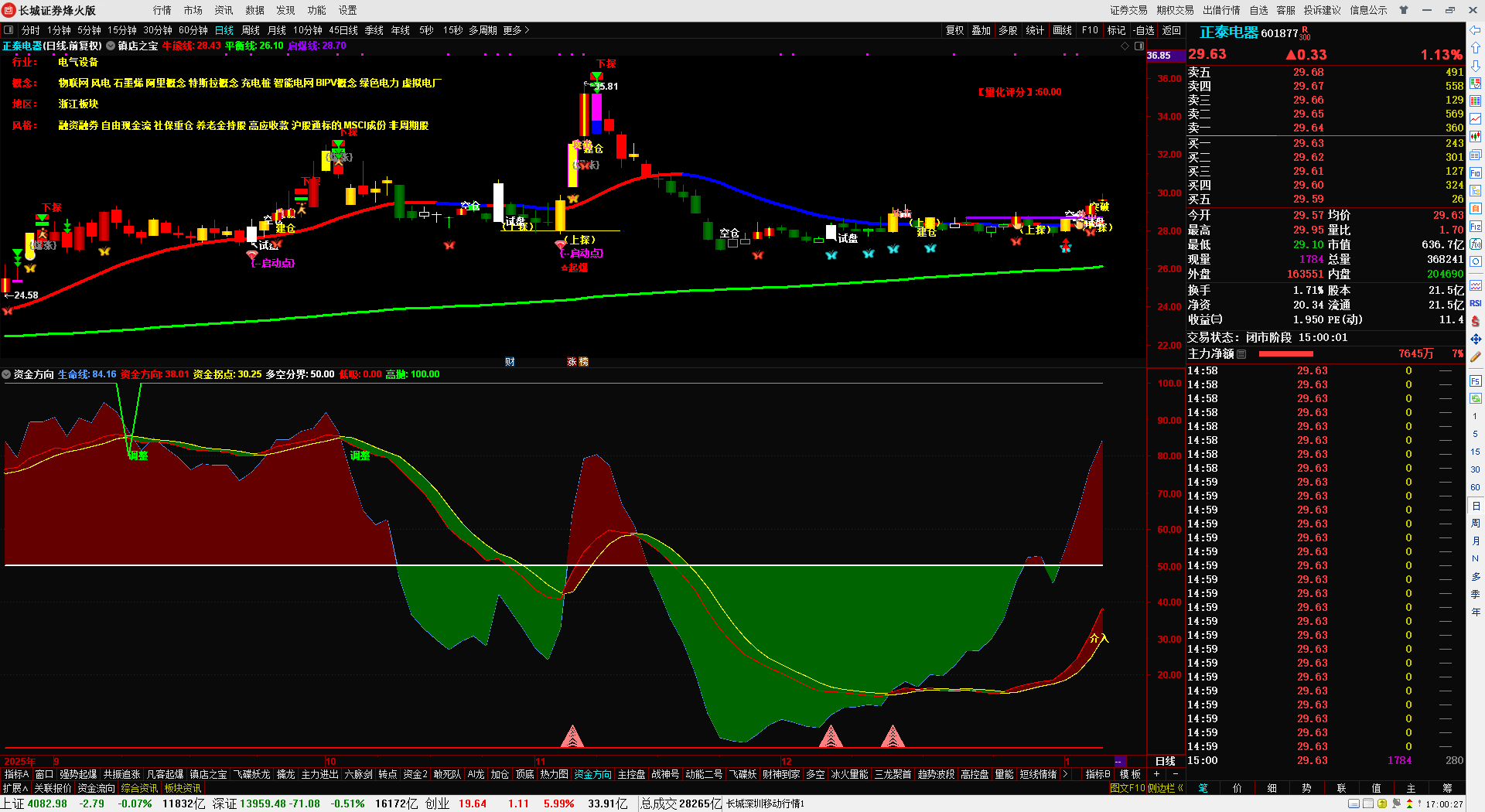Open the F12 sidebar icon
This screenshot has width=1485, height=812.
point(1476,226)
